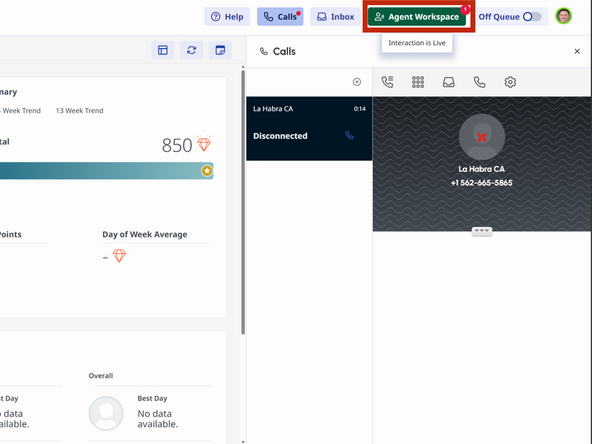592x444 pixels.
Task: Click the Day of Week Average heading
Action: click(145, 234)
